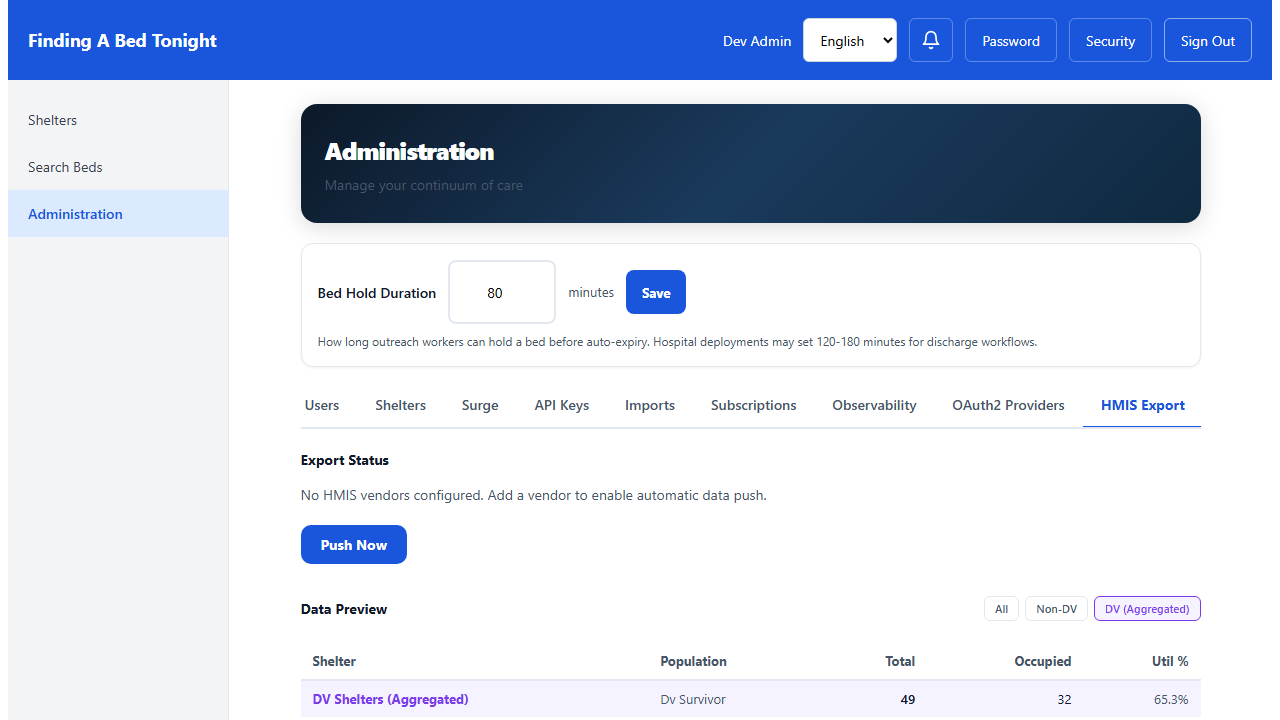Save the bed hold duration
1280x720 pixels.
click(655, 292)
